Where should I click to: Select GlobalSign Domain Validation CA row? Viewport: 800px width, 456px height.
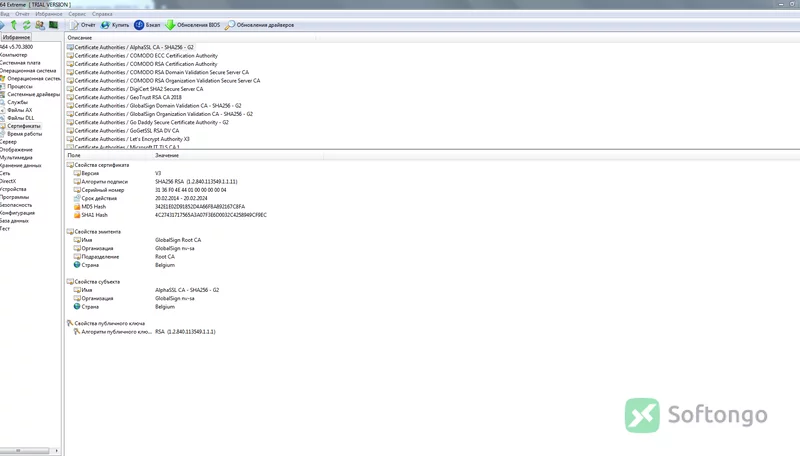(154, 106)
